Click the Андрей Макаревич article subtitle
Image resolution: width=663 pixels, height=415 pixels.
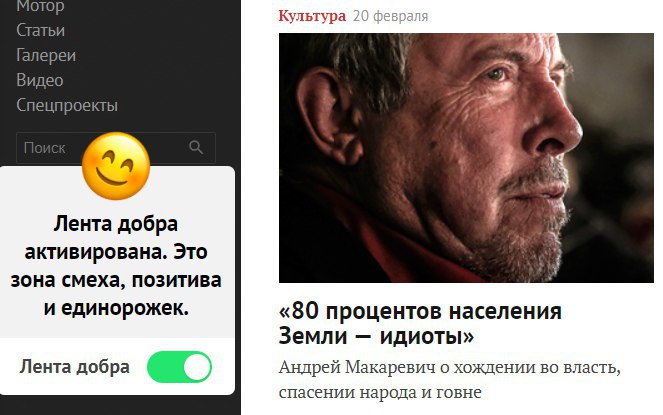(449, 380)
